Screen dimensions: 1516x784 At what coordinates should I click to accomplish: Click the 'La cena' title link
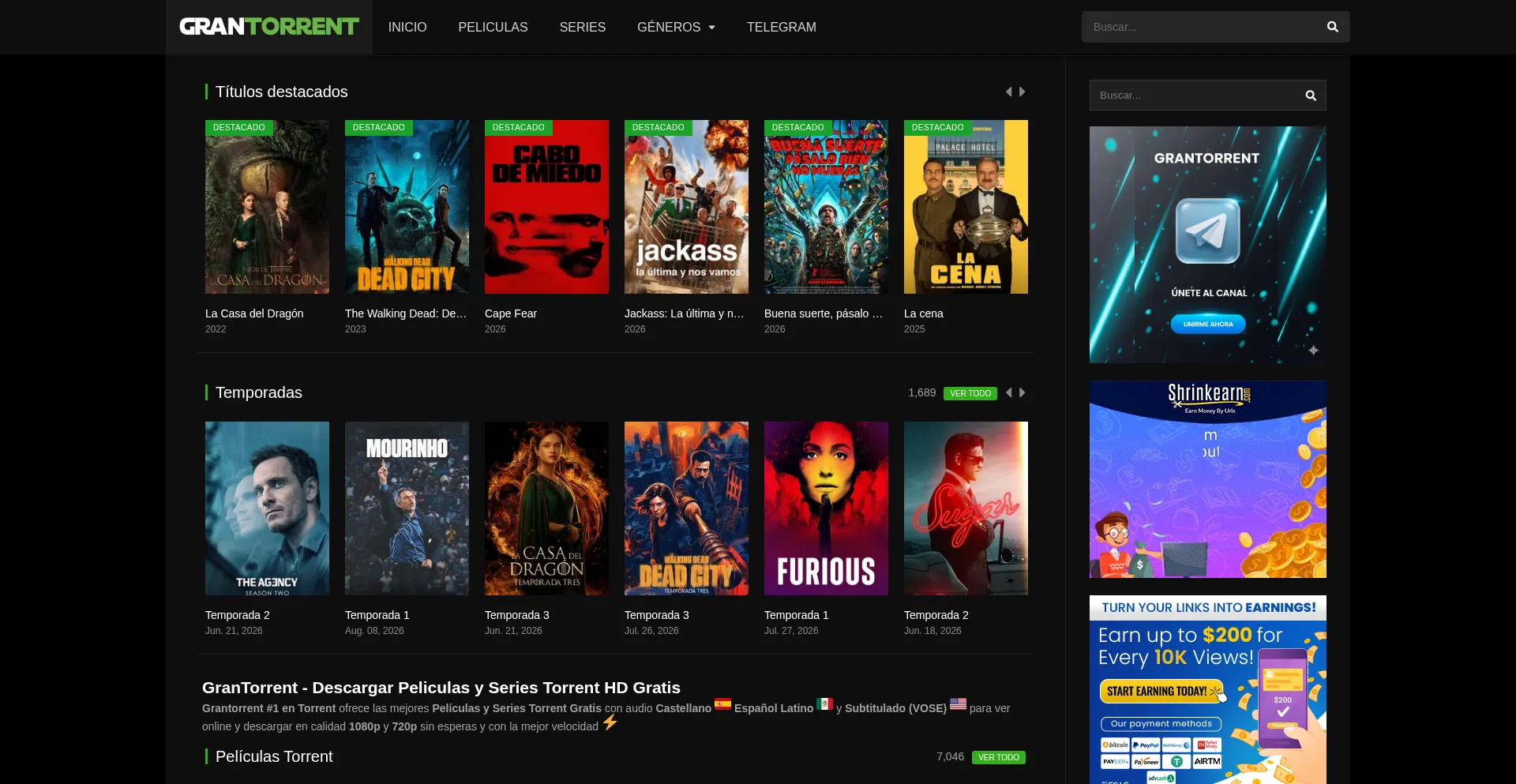tap(924, 313)
